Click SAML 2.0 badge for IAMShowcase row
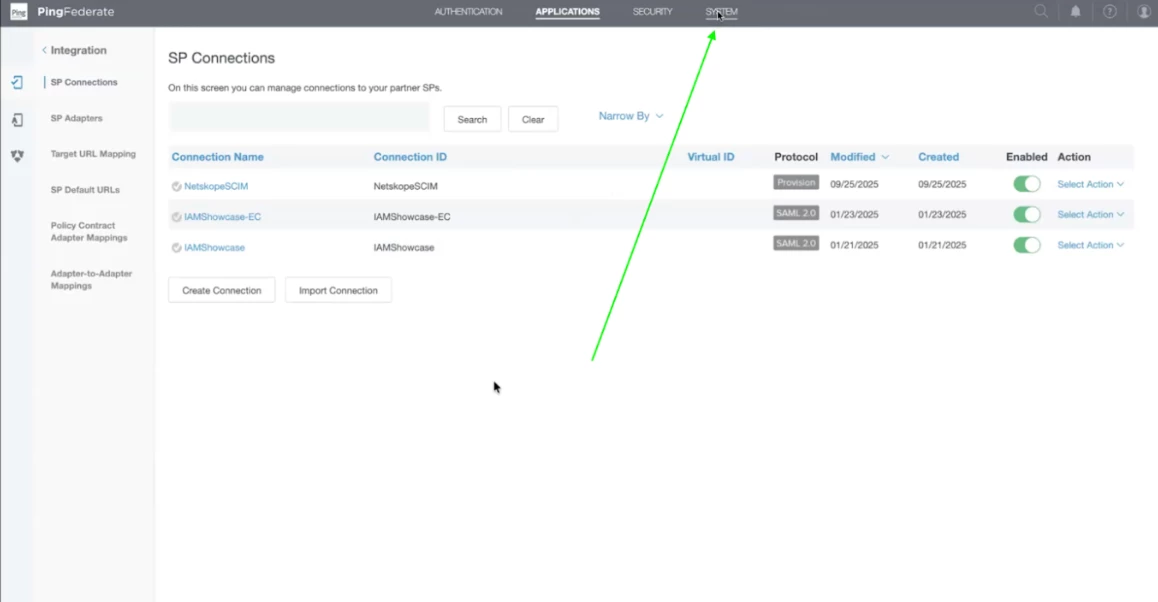Viewport: 1158px width, 602px height. (796, 243)
